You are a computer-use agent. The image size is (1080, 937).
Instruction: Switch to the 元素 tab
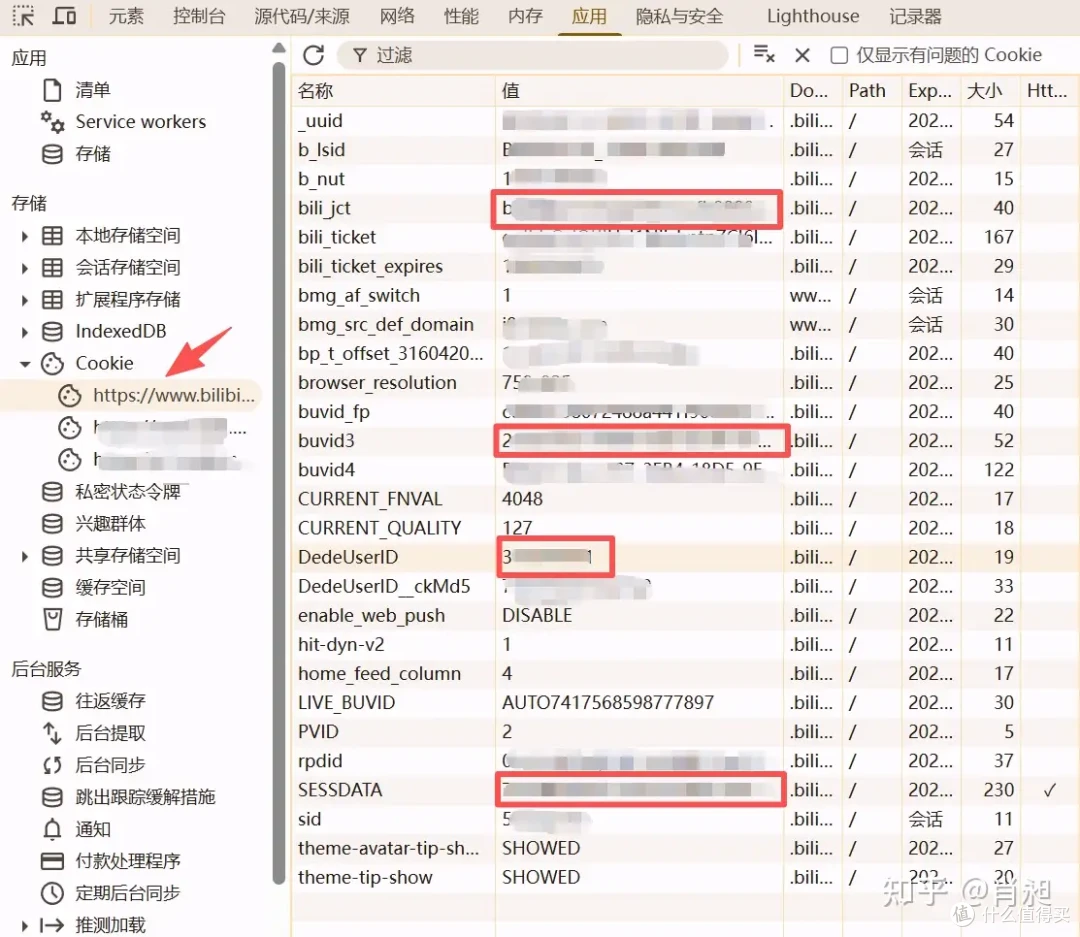126,16
